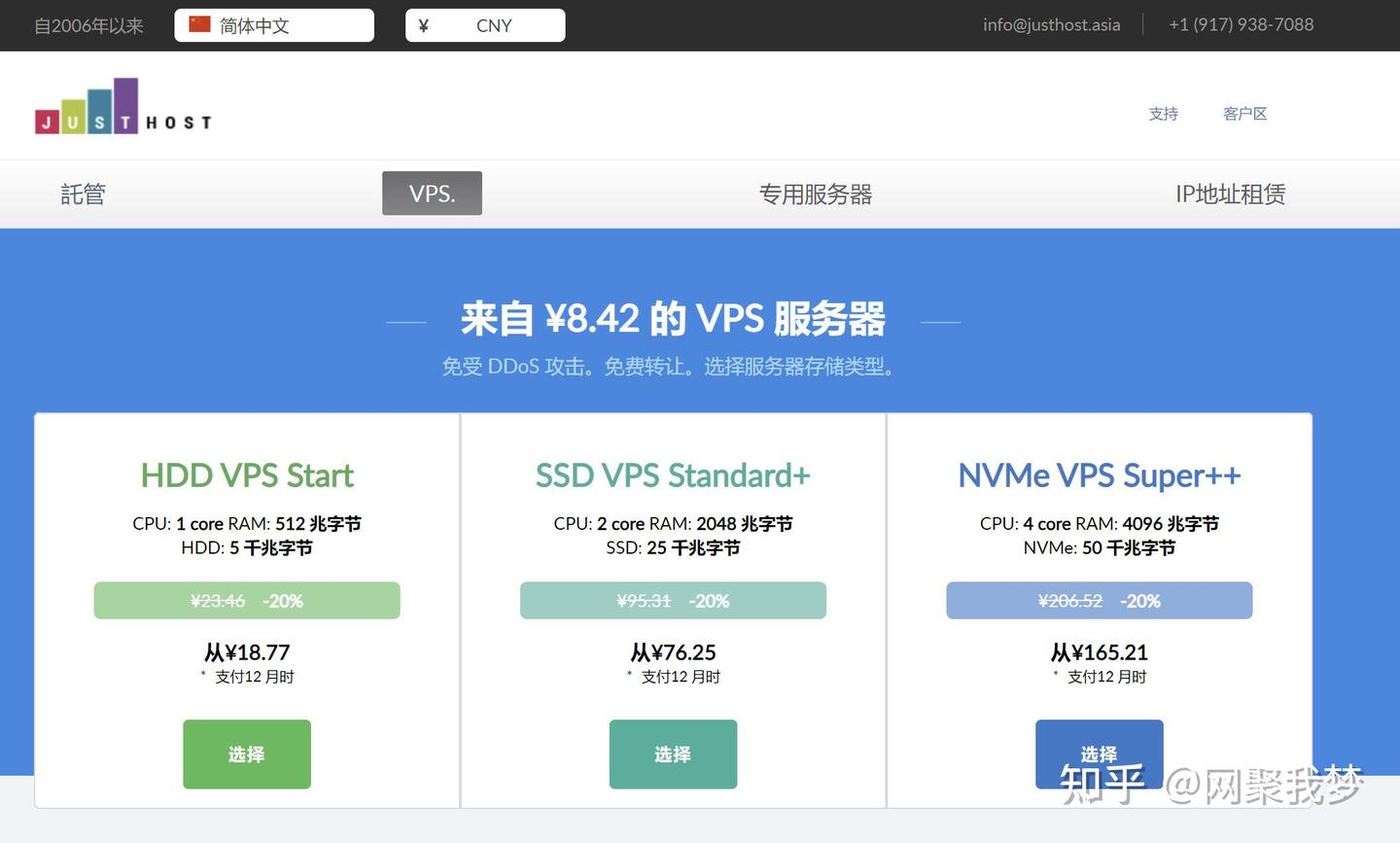The image size is (1400, 843).
Task: Select the VPS. menu tab
Action: click(x=432, y=193)
